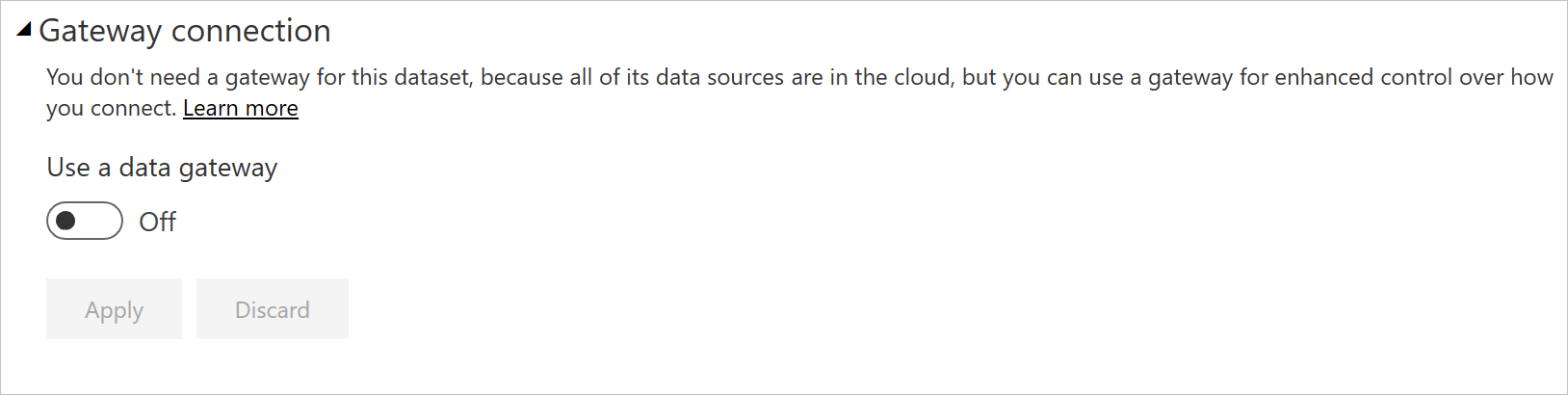Collapse the Gateway connection section triangle
This screenshot has height=395, width=1568.
24,30
